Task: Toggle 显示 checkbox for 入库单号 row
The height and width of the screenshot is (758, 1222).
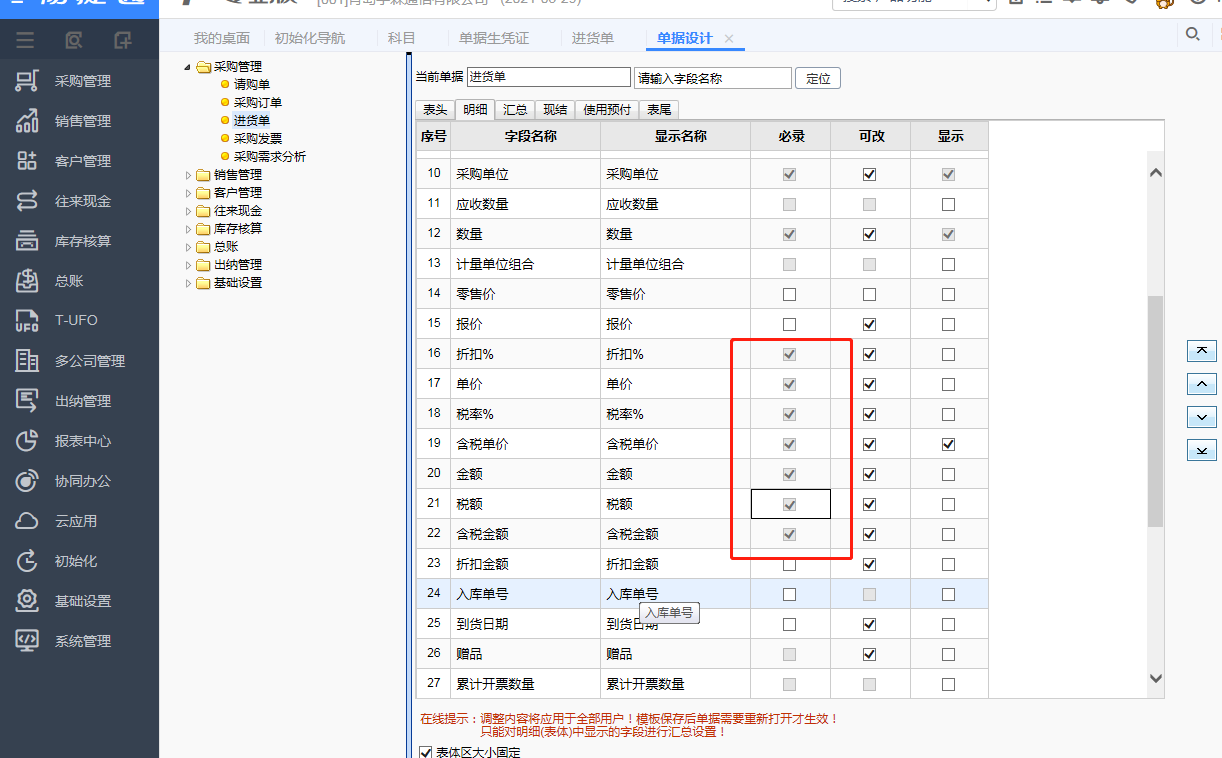Action: click(x=948, y=594)
